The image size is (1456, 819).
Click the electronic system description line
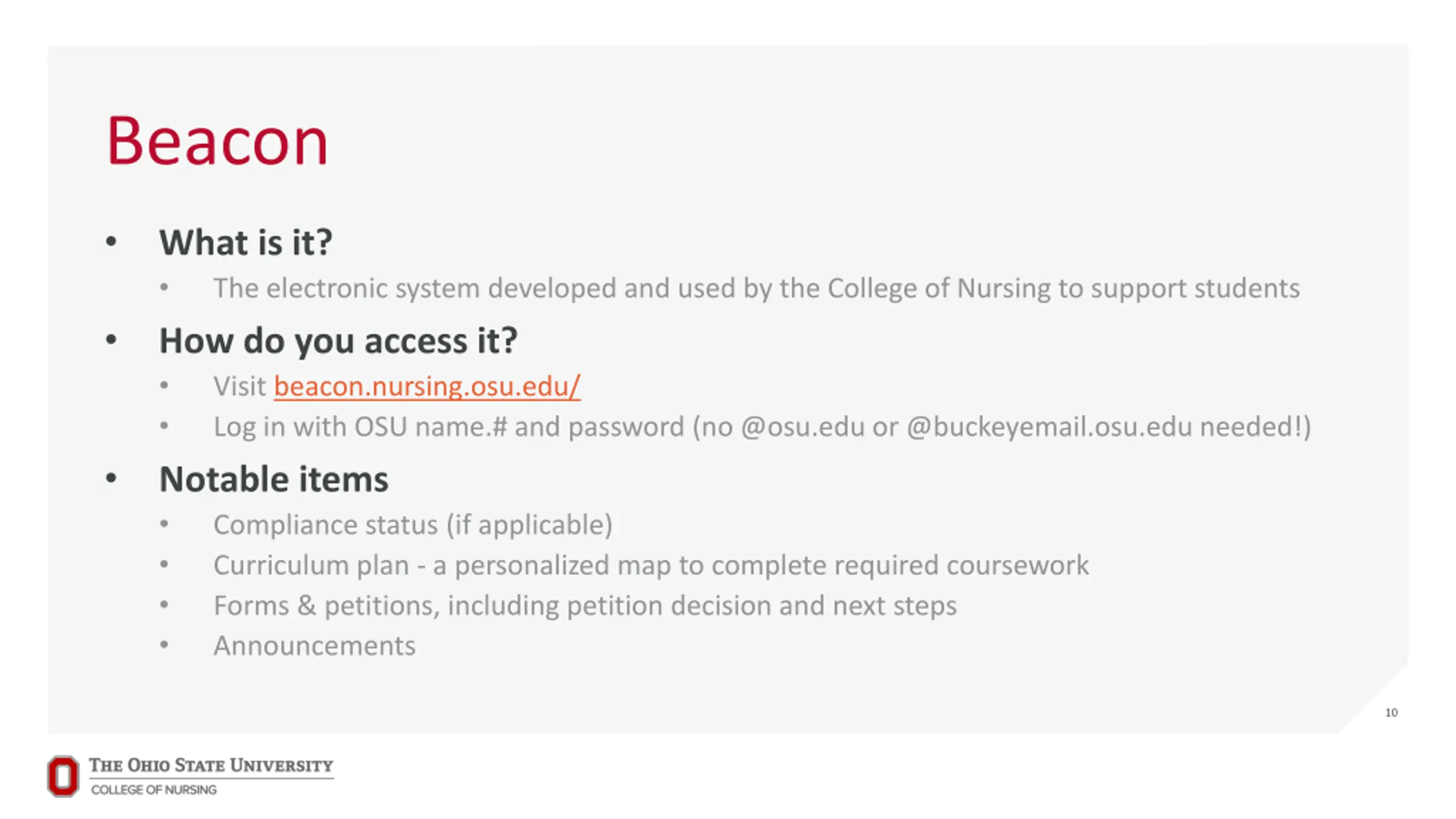(756, 288)
